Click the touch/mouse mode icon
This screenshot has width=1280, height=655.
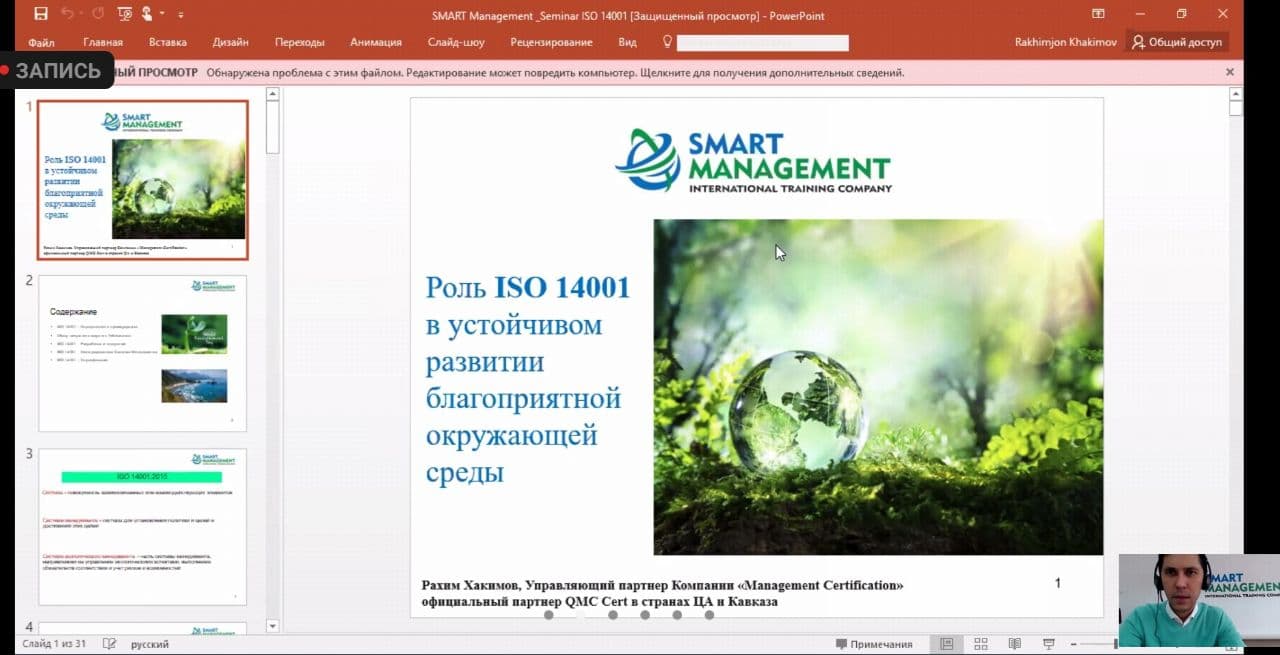148,14
